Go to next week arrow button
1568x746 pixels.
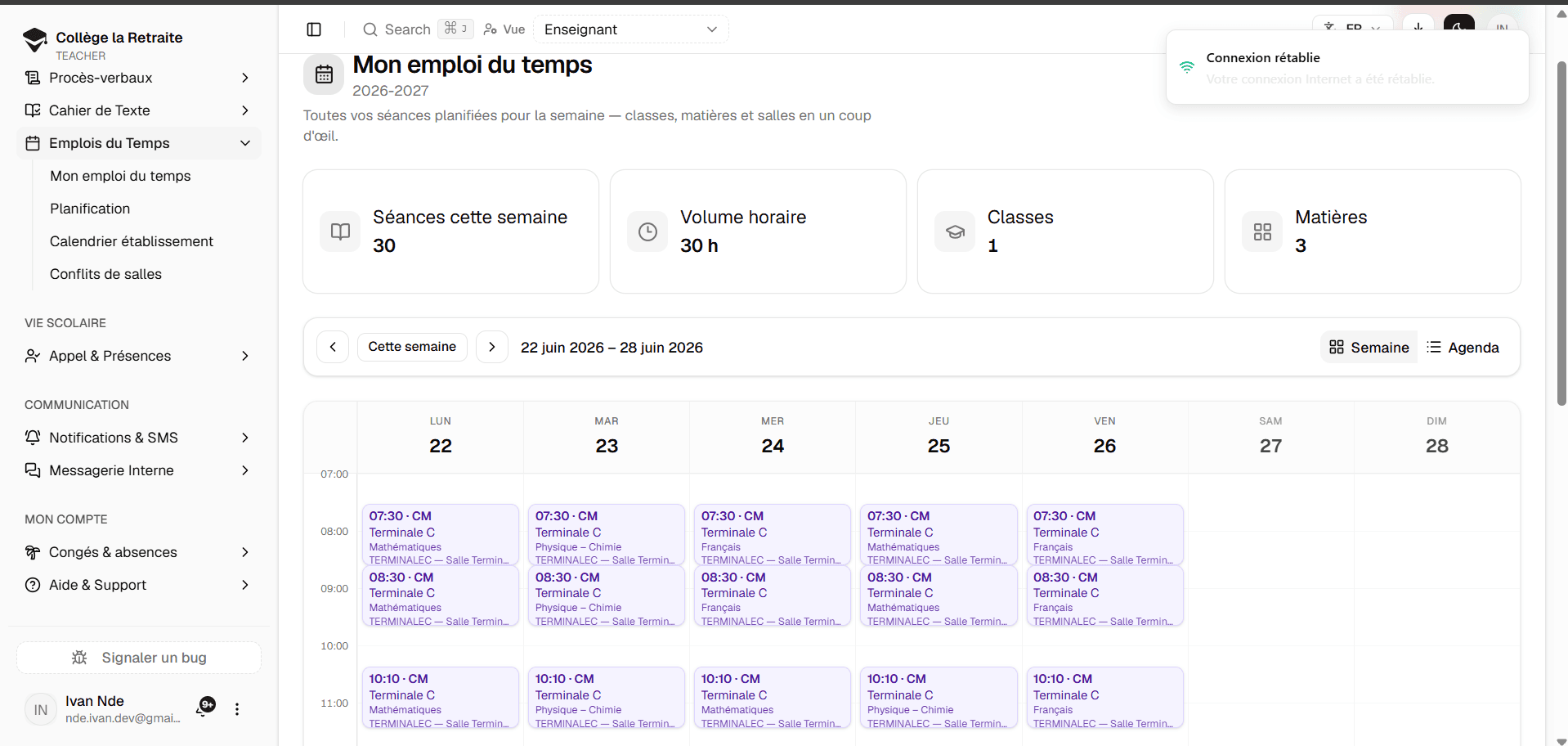[x=492, y=347]
